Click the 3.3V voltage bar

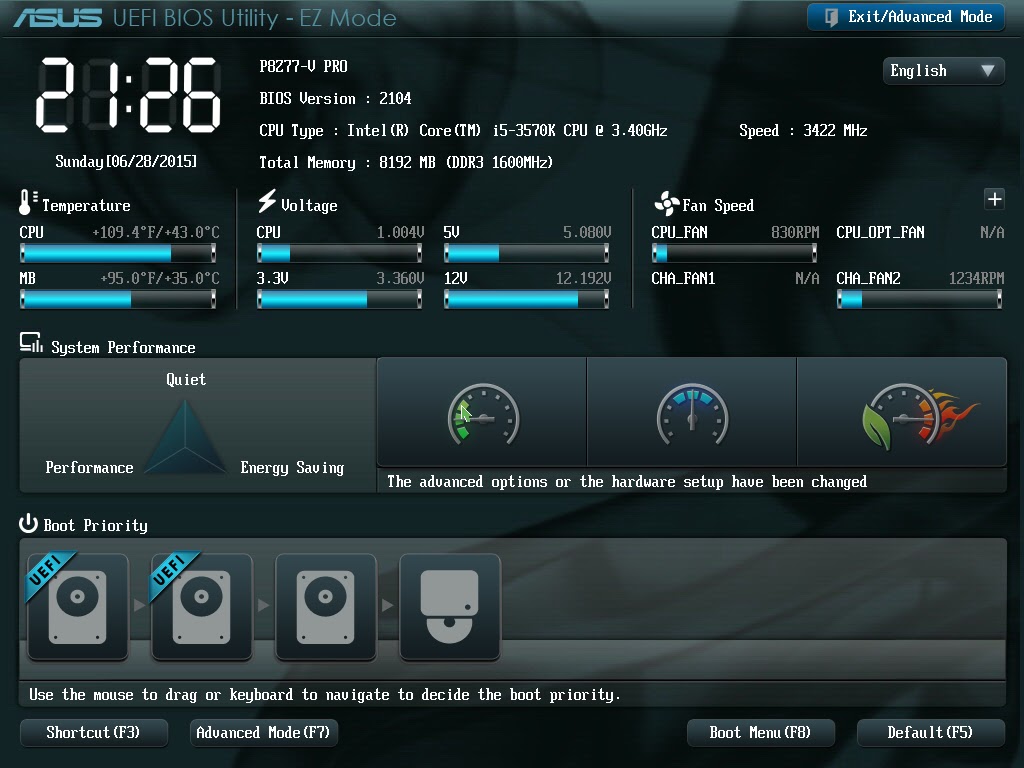pos(340,299)
